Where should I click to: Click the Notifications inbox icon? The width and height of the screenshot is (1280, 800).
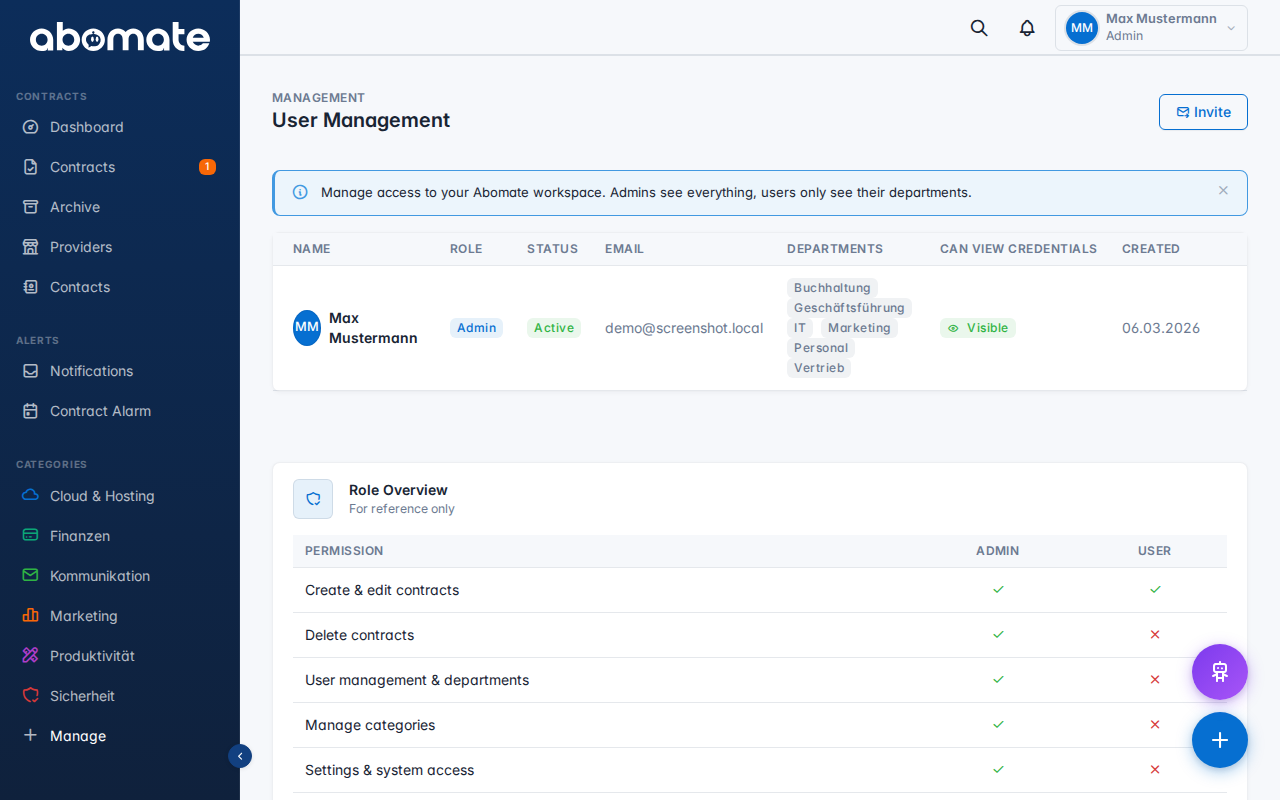point(31,371)
